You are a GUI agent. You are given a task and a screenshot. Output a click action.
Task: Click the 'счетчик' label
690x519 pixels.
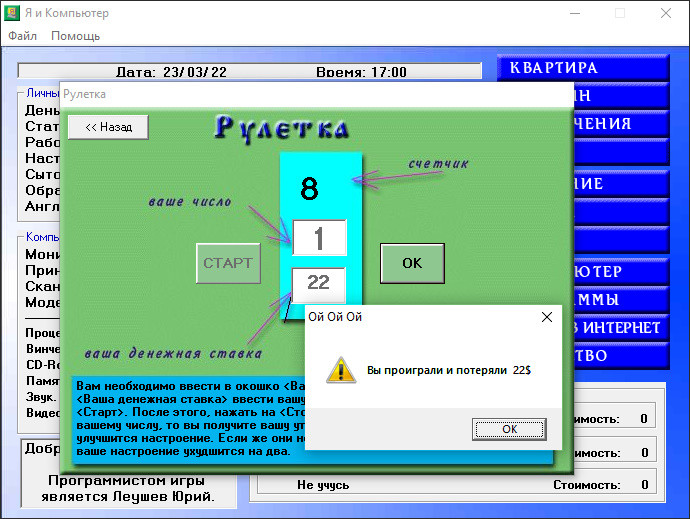pyautogui.click(x=438, y=164)
